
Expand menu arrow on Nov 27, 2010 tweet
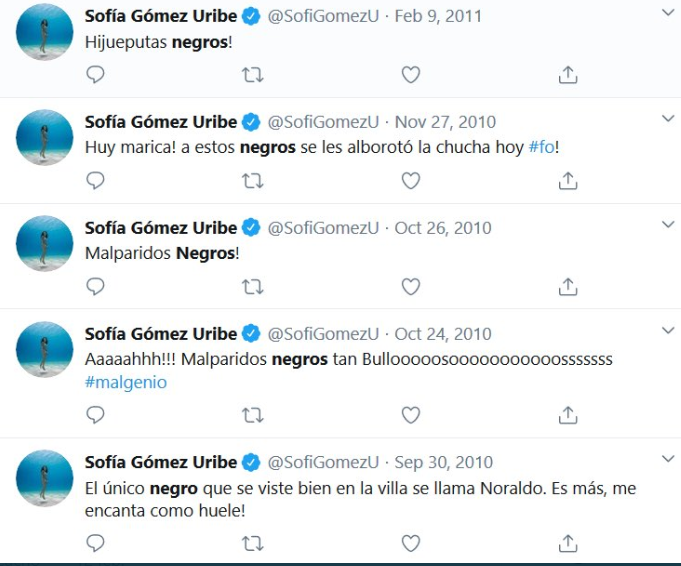[668, 119]
